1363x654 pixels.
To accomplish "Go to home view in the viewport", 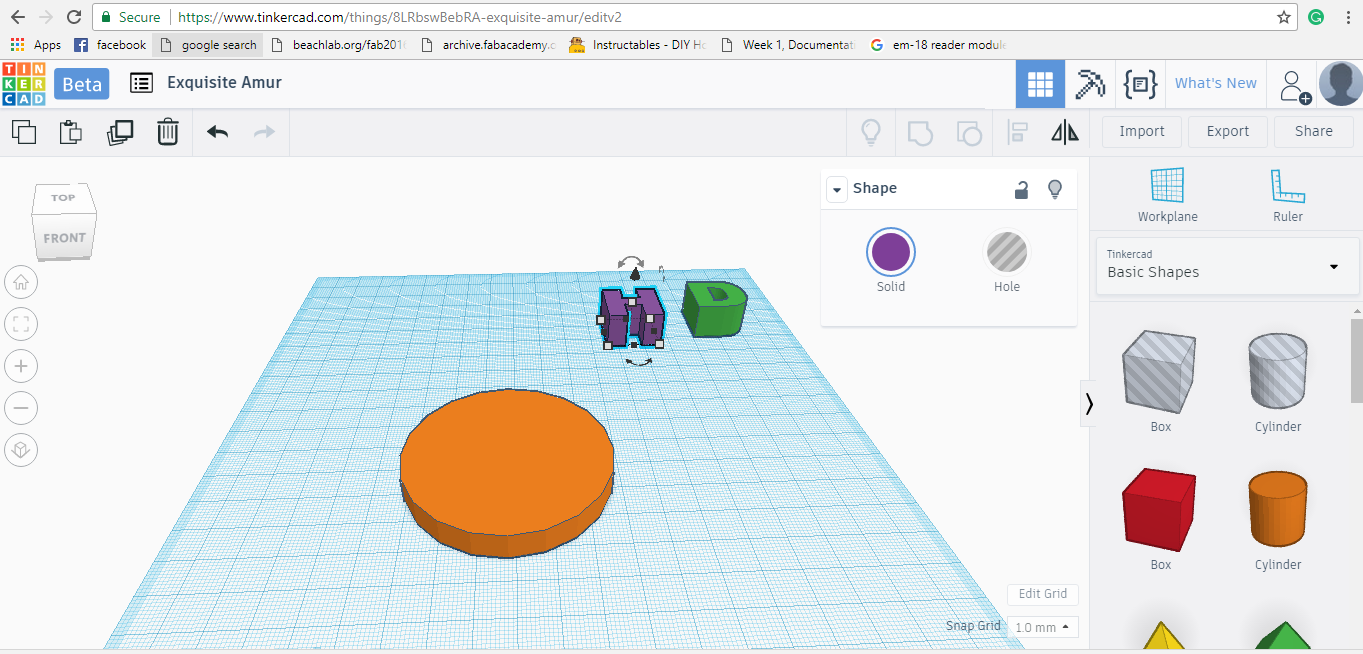I will [21, 283].
